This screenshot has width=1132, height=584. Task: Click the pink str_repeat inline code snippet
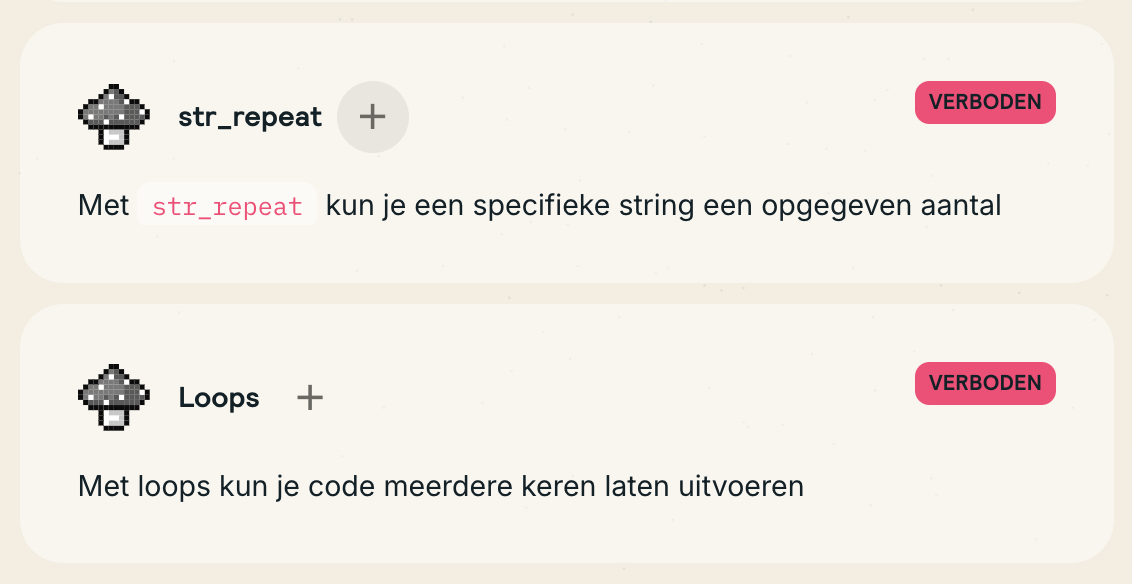(227, 206)
